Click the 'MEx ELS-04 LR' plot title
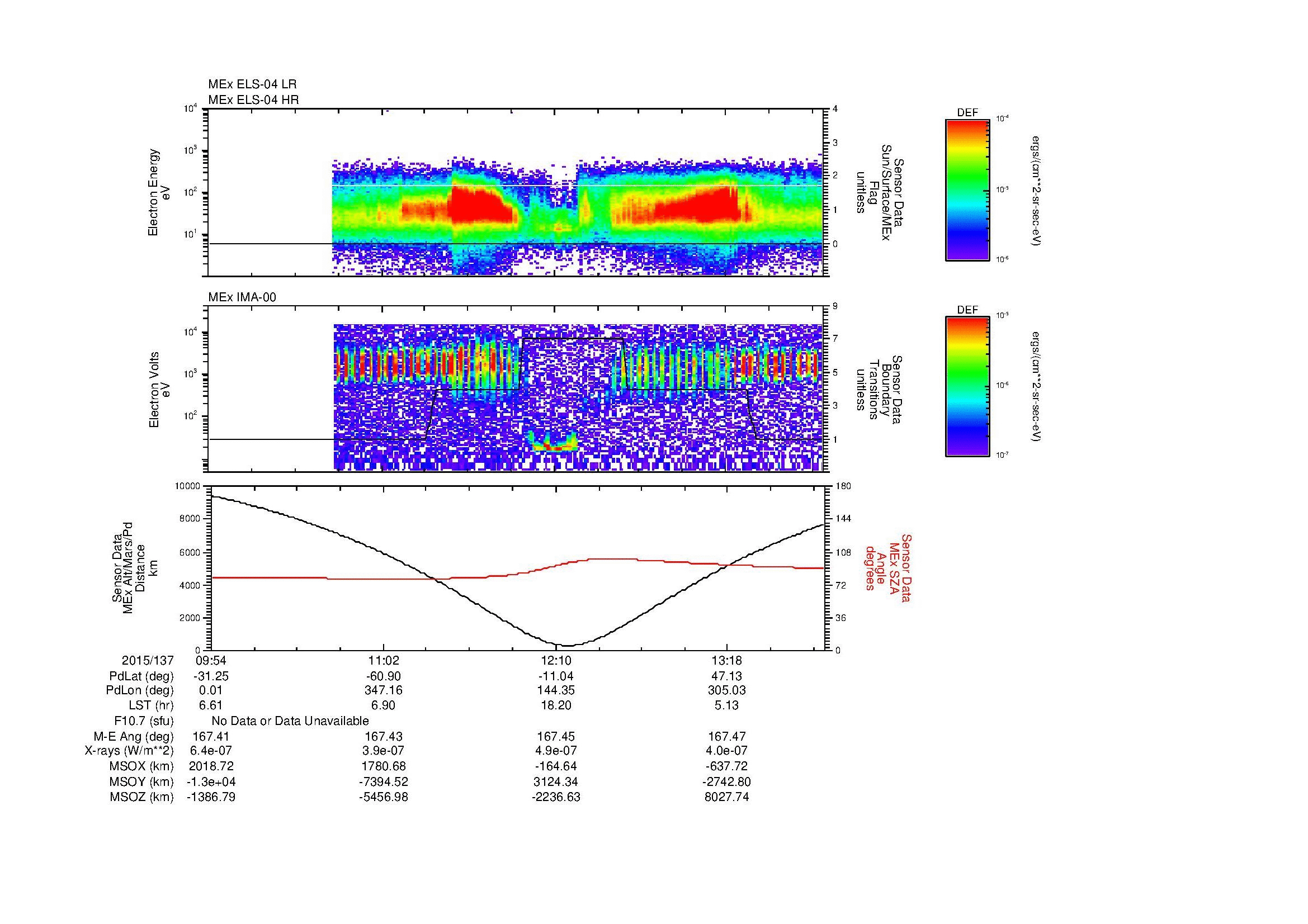1308x924 pixels. coord(252,84)
